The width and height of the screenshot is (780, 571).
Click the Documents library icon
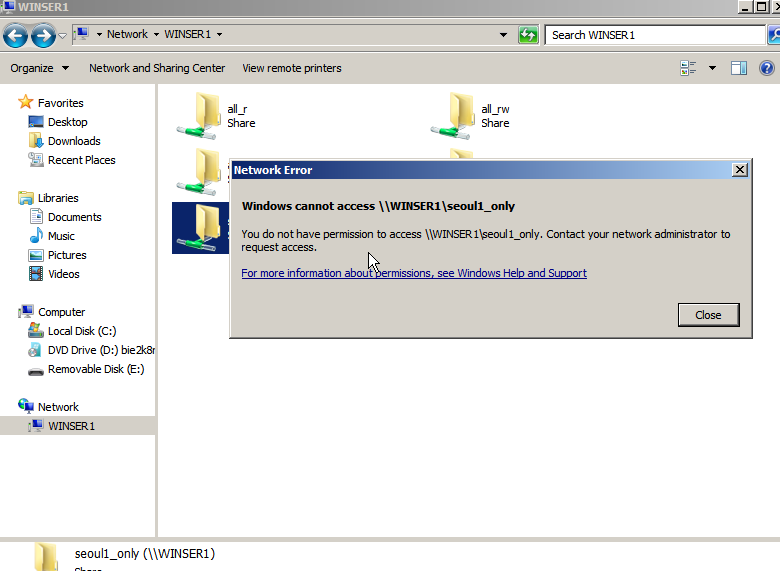tap(36, 216)
